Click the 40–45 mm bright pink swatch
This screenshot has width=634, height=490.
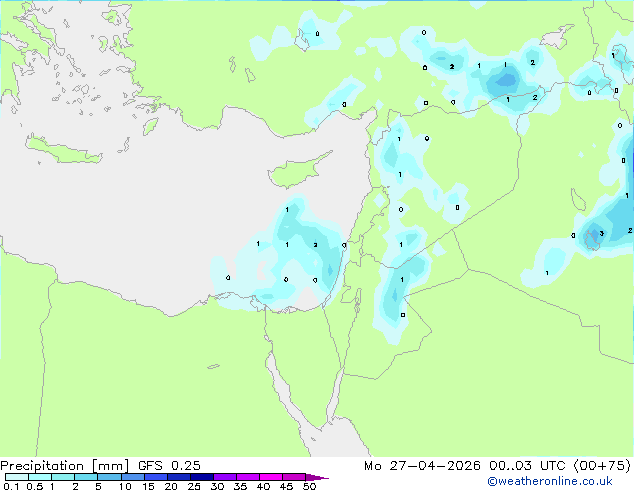point(271,477)
